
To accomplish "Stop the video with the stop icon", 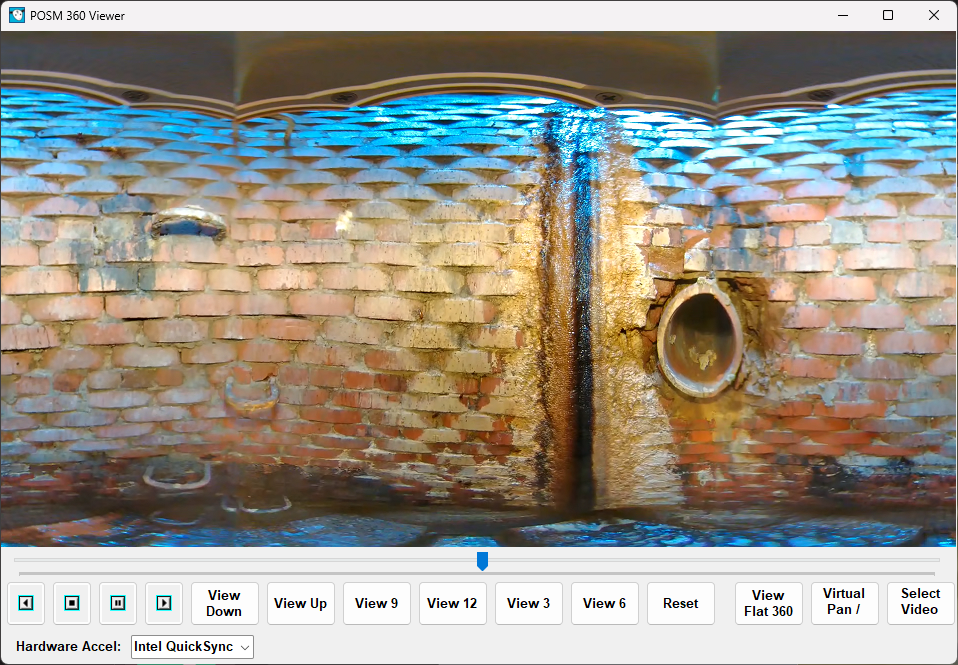I will coord(71,603).
